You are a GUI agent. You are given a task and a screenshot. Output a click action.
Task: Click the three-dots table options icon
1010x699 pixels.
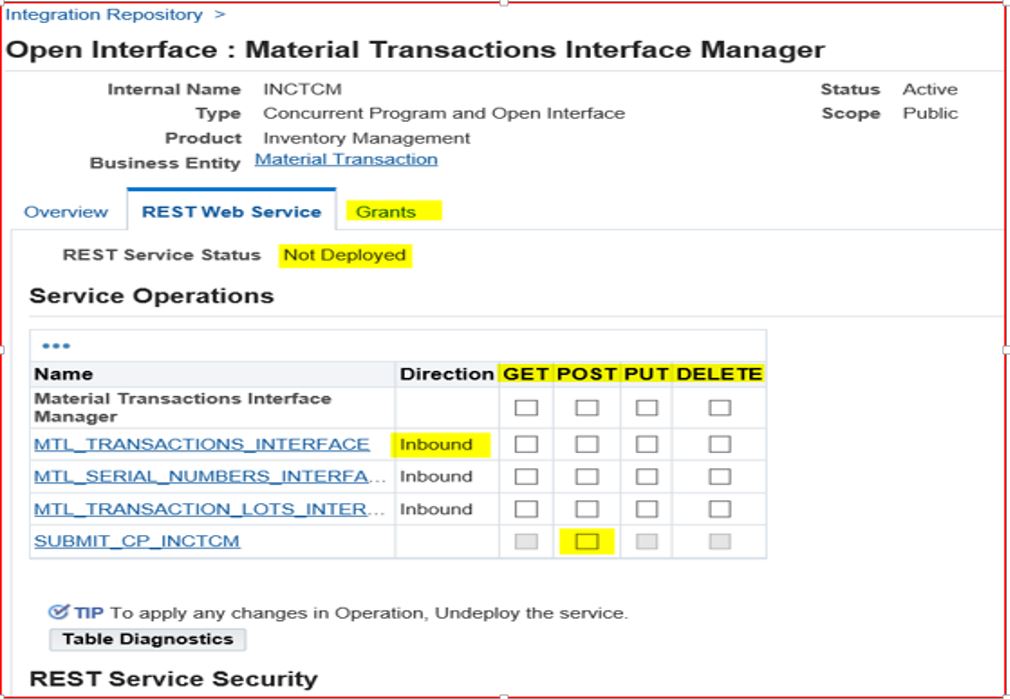click(56, 346)
